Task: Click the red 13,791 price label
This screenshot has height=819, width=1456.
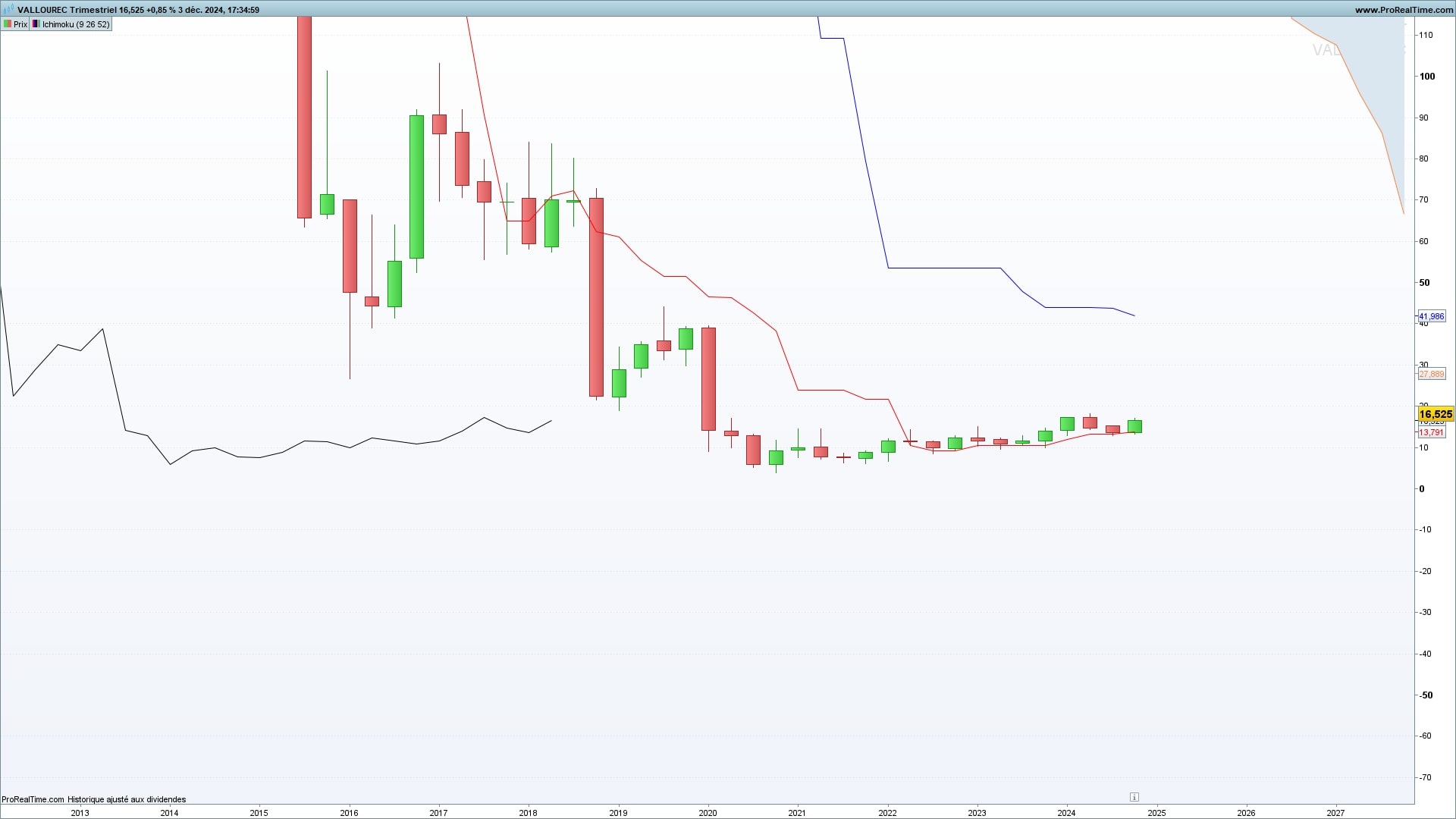Action: (1431, 432)
